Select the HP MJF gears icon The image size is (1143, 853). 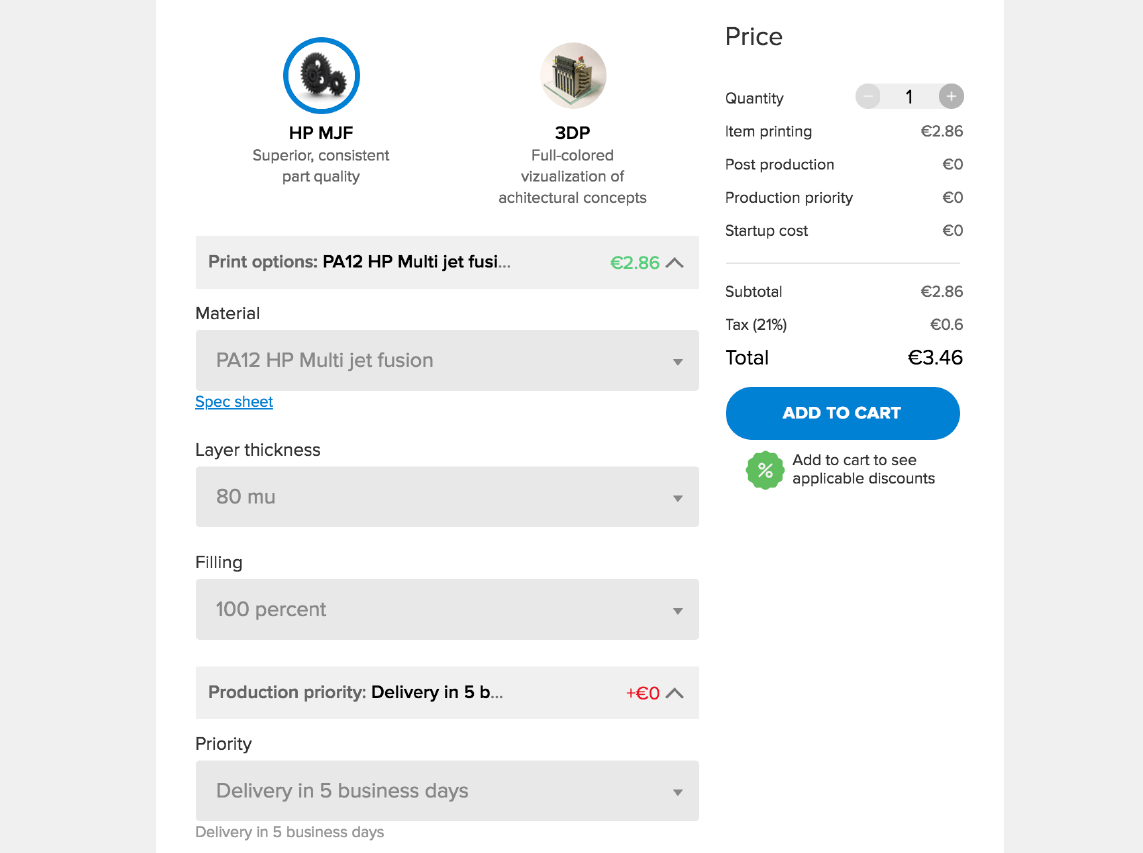tap(321, 75)
